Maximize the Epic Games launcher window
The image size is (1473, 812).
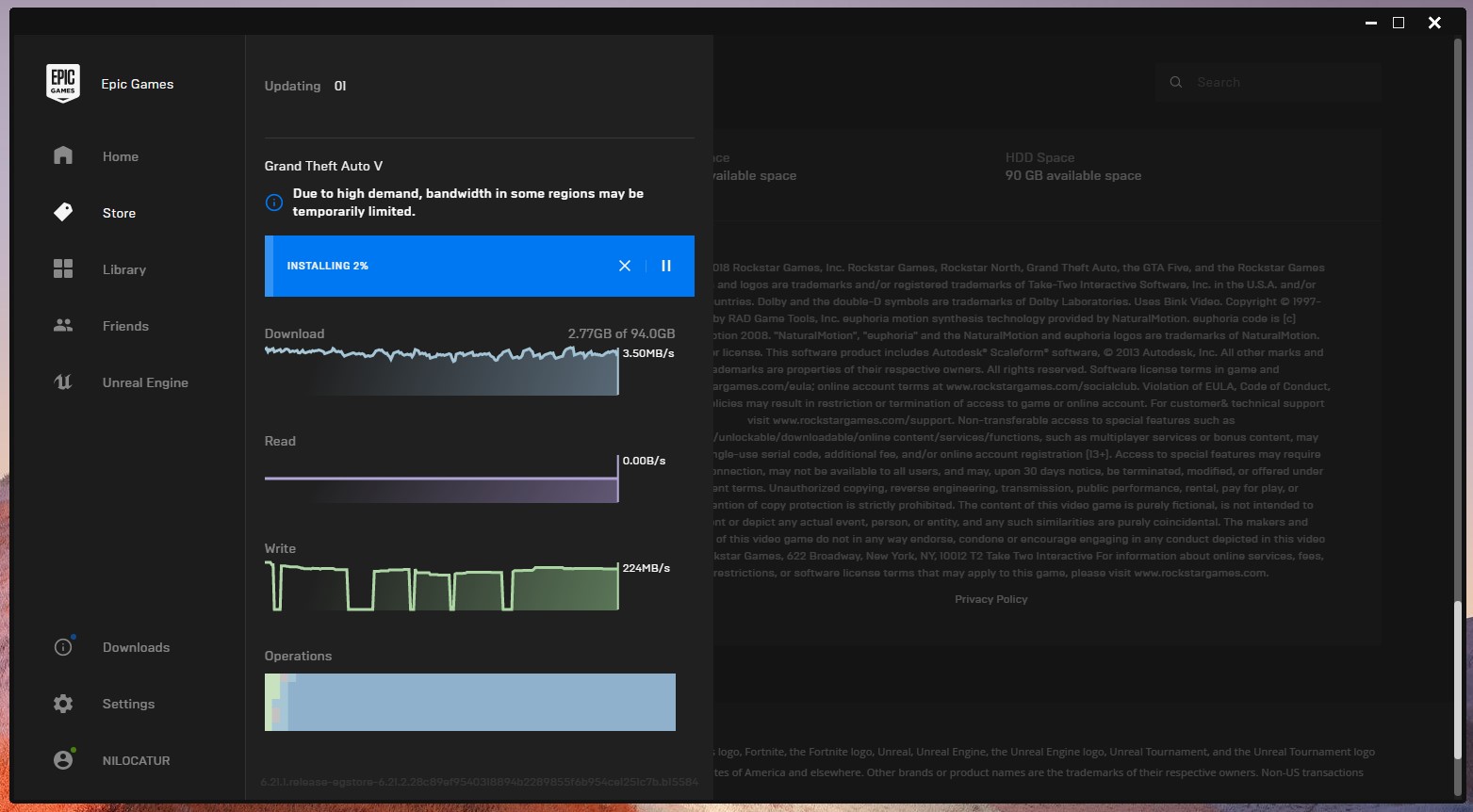1399,23
